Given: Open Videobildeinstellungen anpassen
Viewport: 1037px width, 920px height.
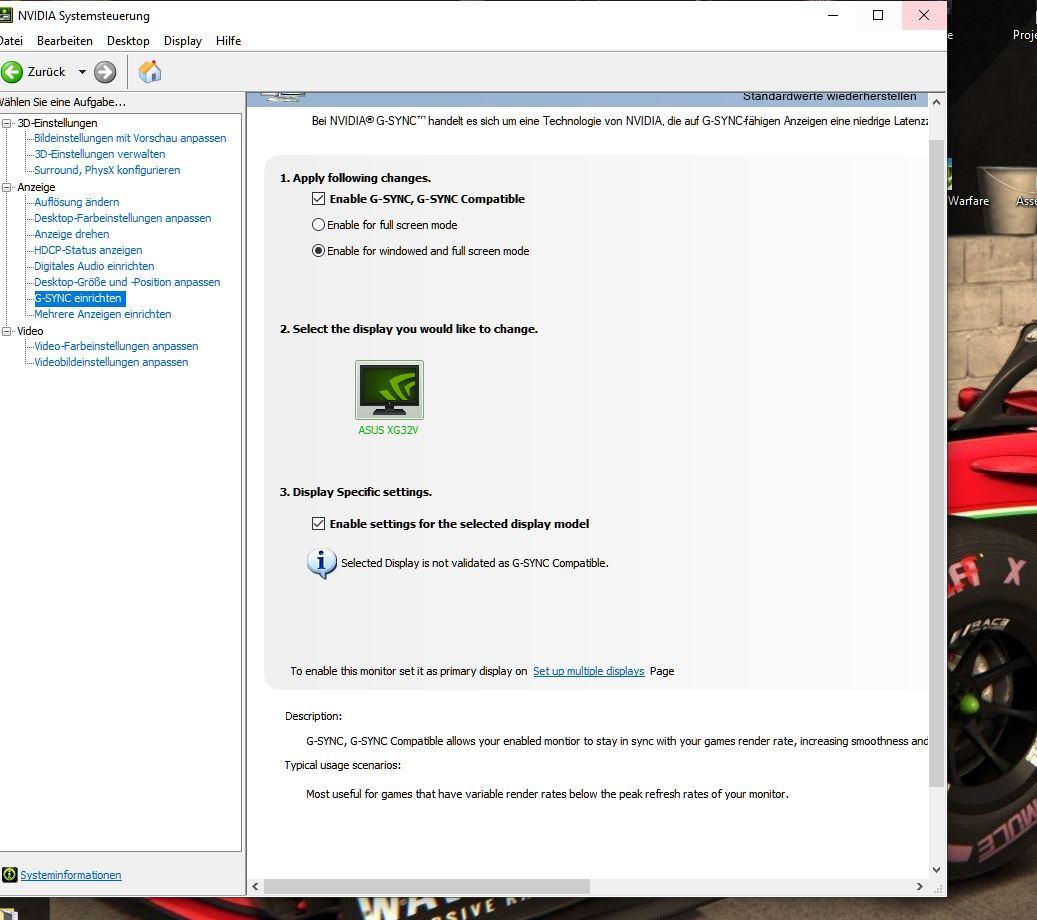Looking at the screenshot, I should pos(111,362).
